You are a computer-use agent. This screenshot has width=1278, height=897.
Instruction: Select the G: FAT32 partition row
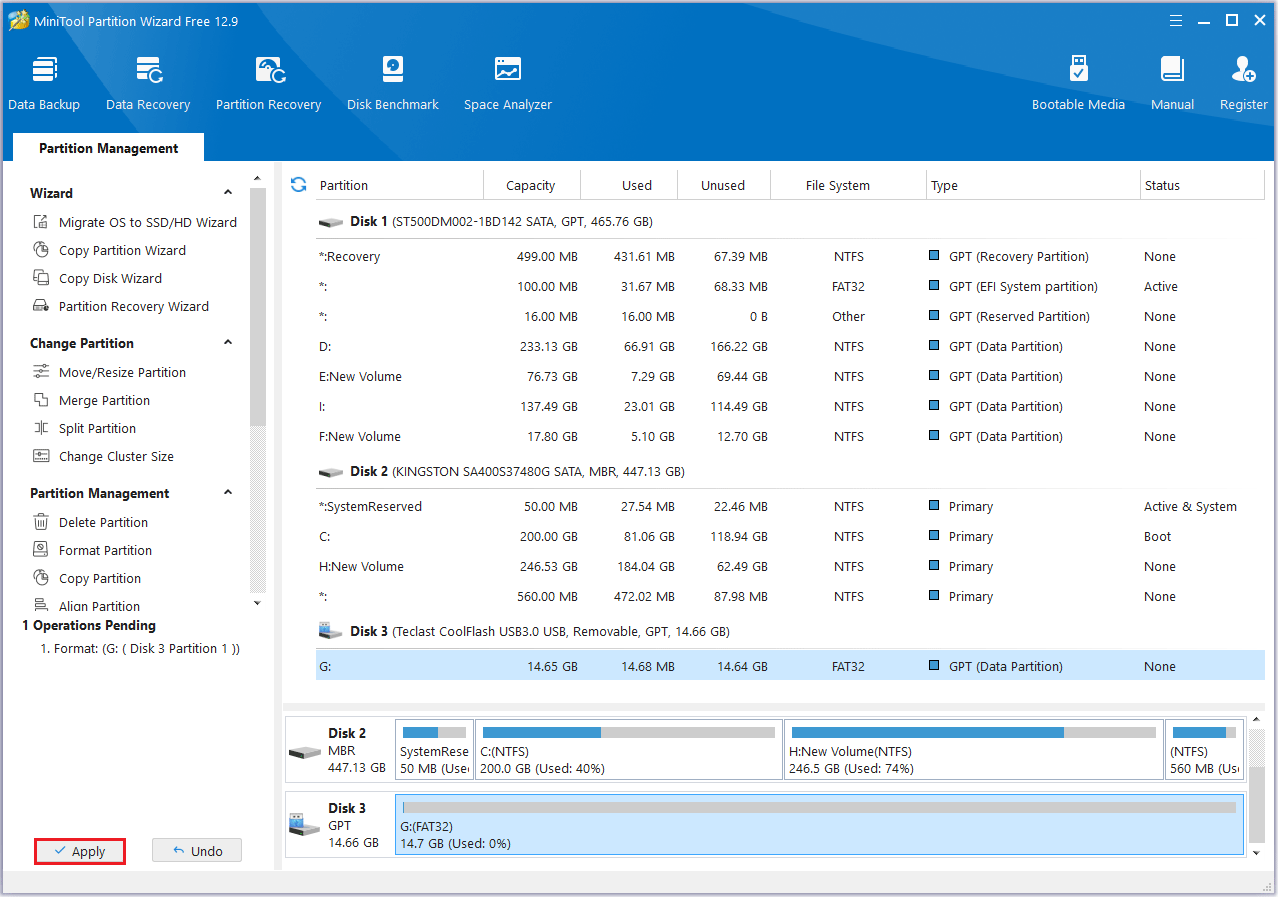click(x=790, y=666)
